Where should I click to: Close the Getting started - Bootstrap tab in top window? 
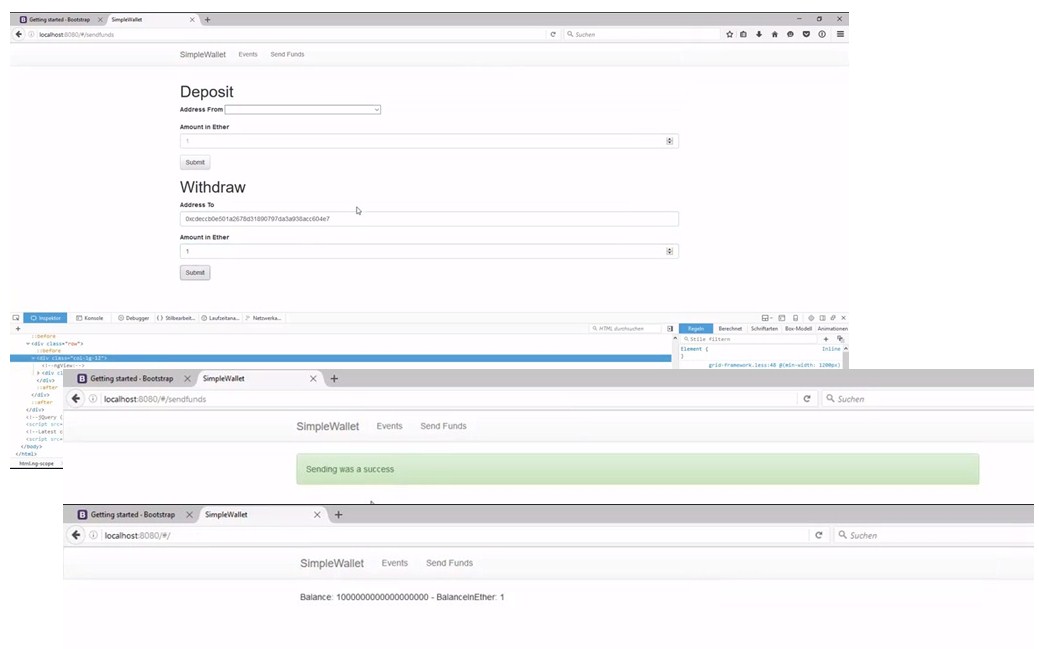click(100, 20)
